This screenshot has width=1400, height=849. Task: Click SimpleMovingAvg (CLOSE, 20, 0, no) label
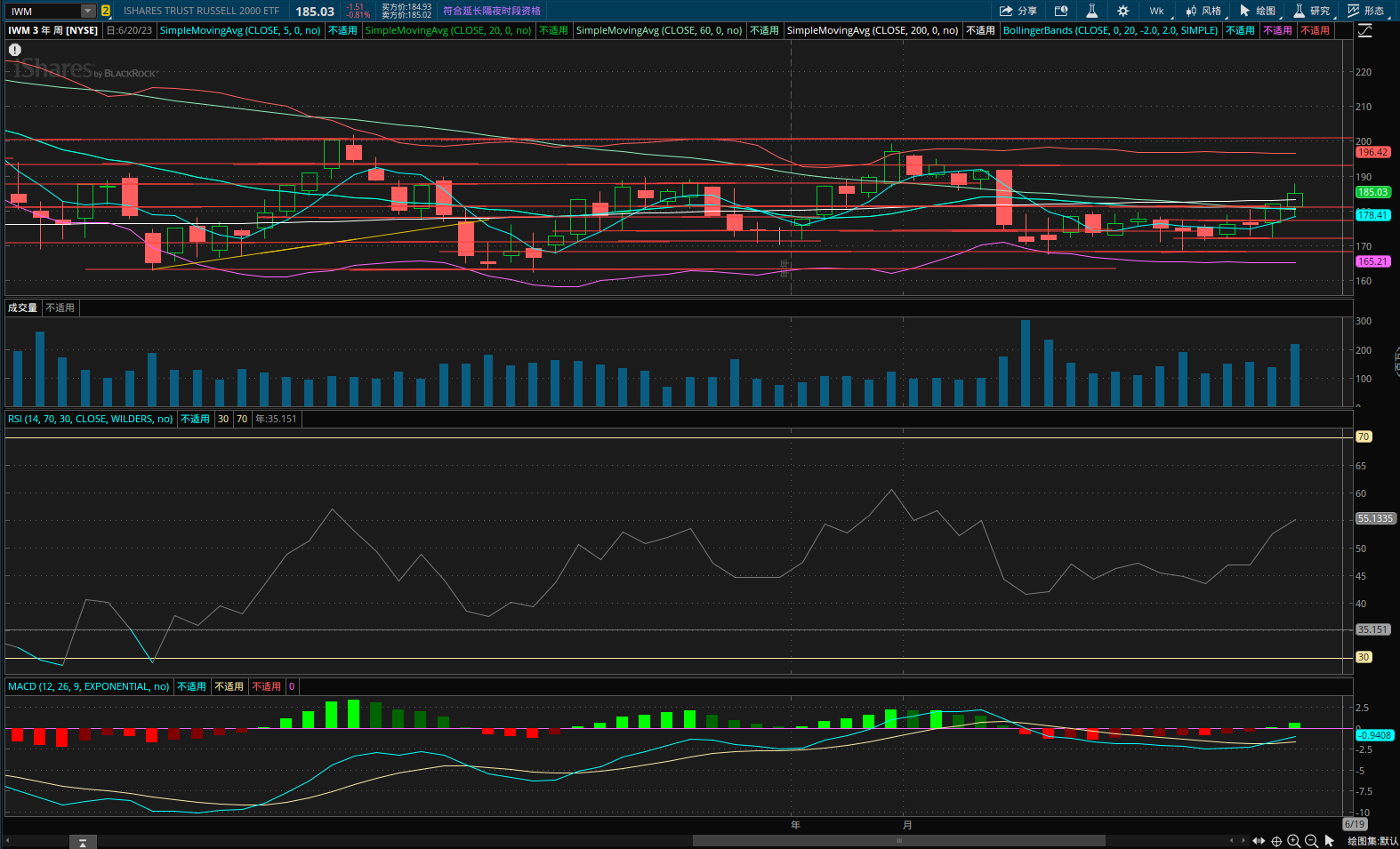click(x=448, y=30)
